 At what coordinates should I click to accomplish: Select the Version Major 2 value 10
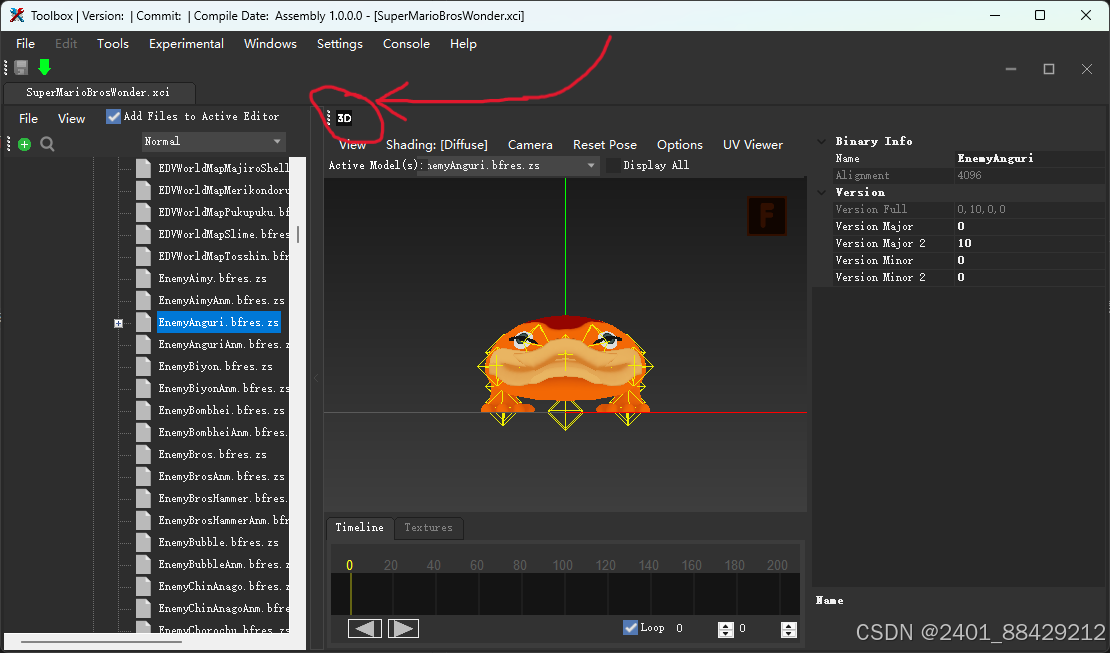1029,243
